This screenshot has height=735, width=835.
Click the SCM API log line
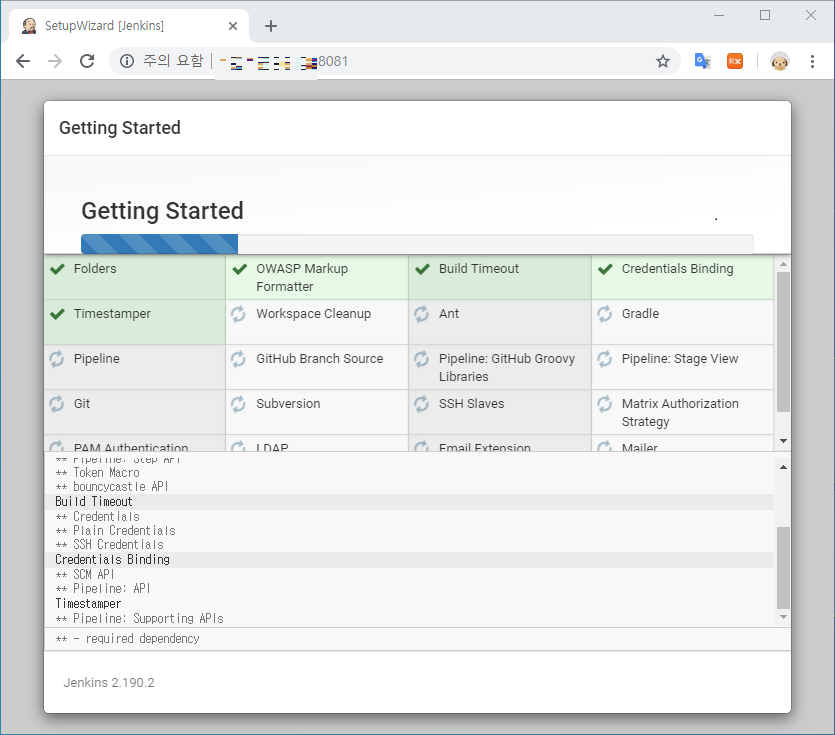pos(85,575)
